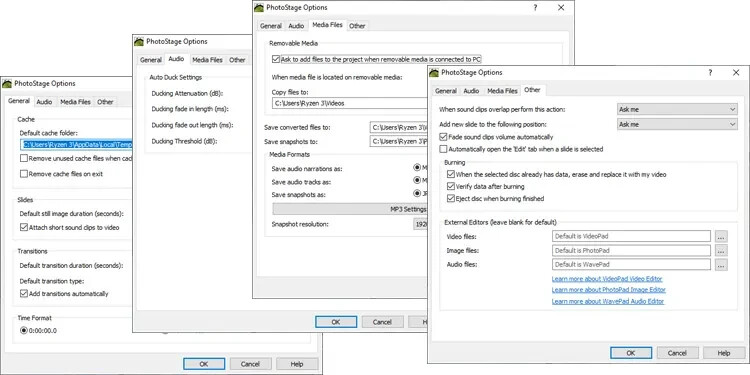
Task: Select Media Files tab in the frontmost window
Action: coord(502,91)
